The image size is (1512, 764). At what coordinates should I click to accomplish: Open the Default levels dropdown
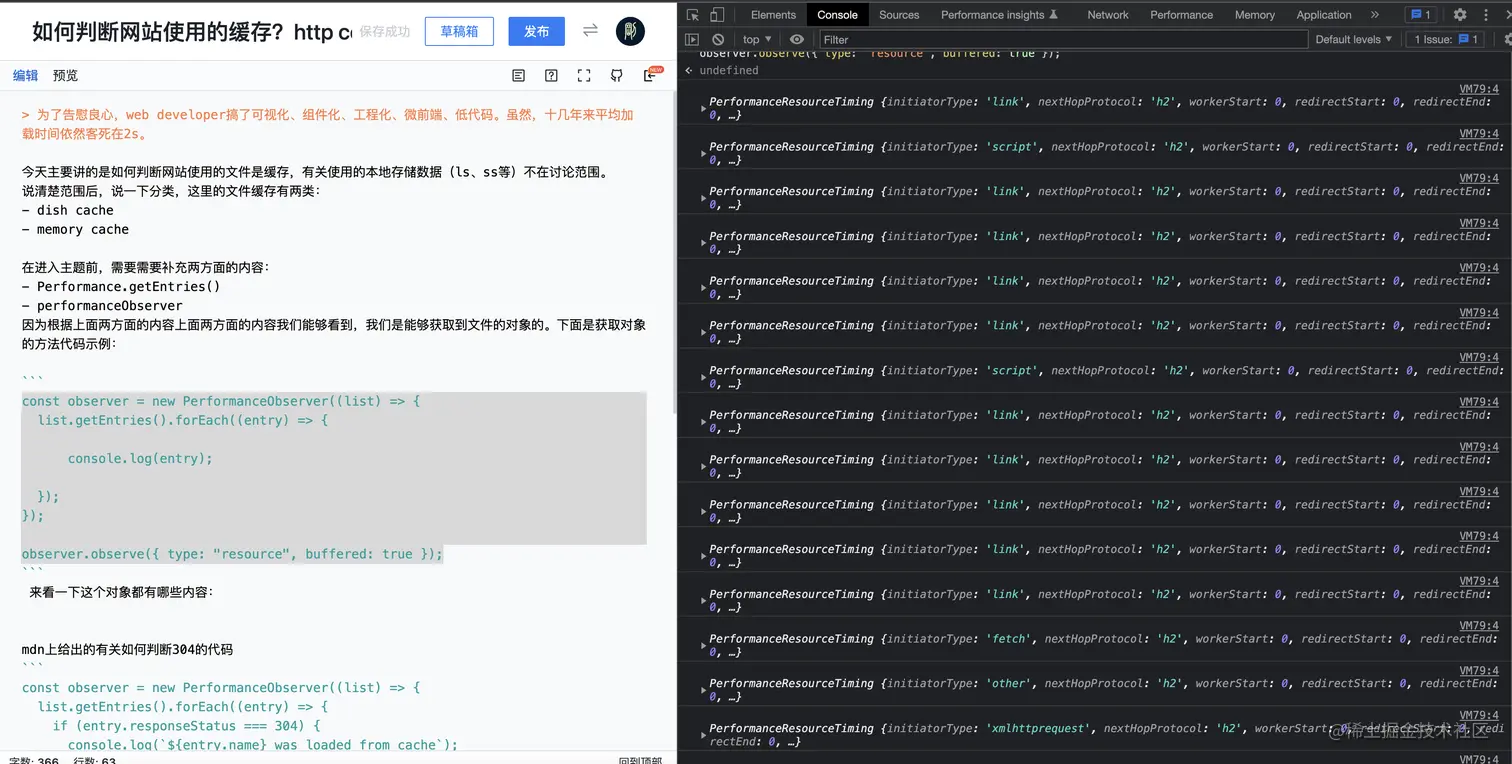point(1354,40)
